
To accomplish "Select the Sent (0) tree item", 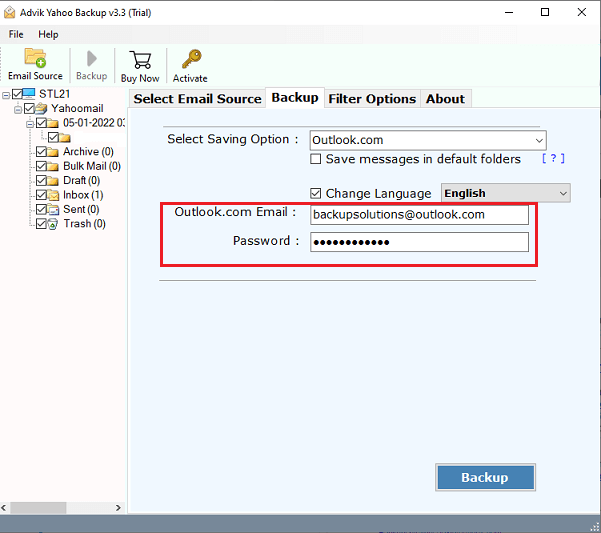I will (81, 210).
